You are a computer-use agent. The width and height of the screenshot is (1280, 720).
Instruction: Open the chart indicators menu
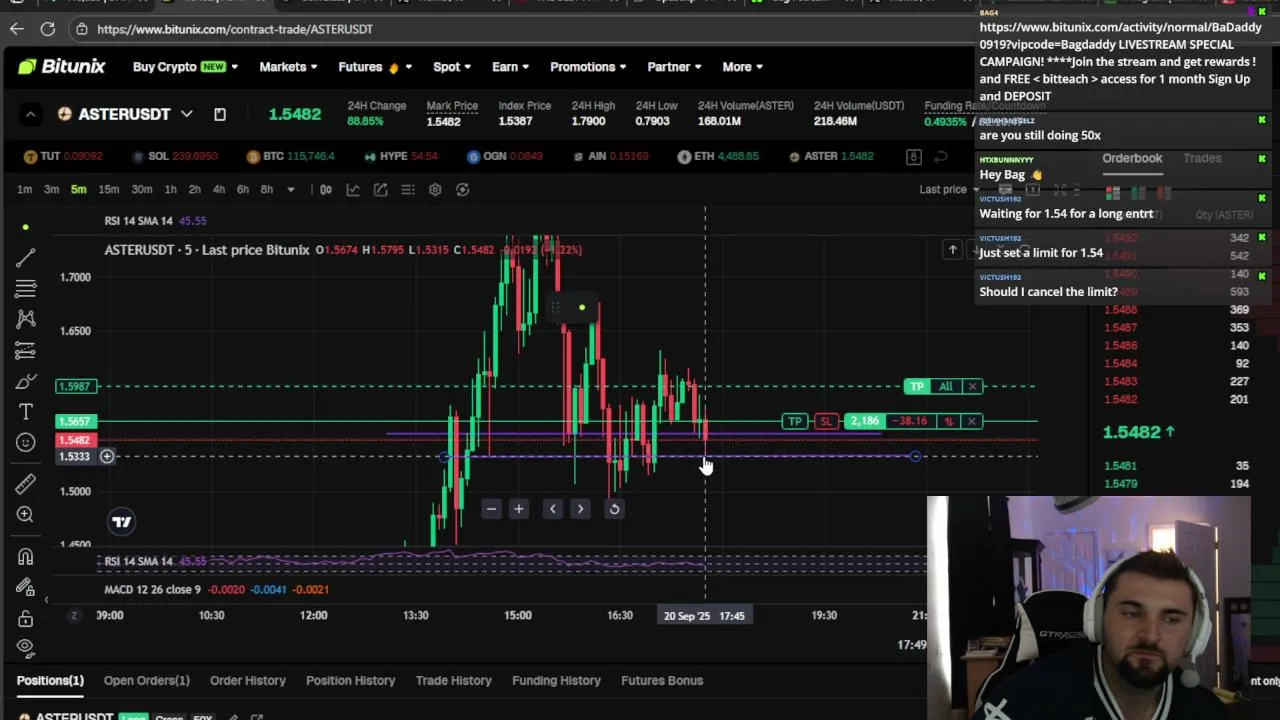pyautogui.click(x=353, y=189)
